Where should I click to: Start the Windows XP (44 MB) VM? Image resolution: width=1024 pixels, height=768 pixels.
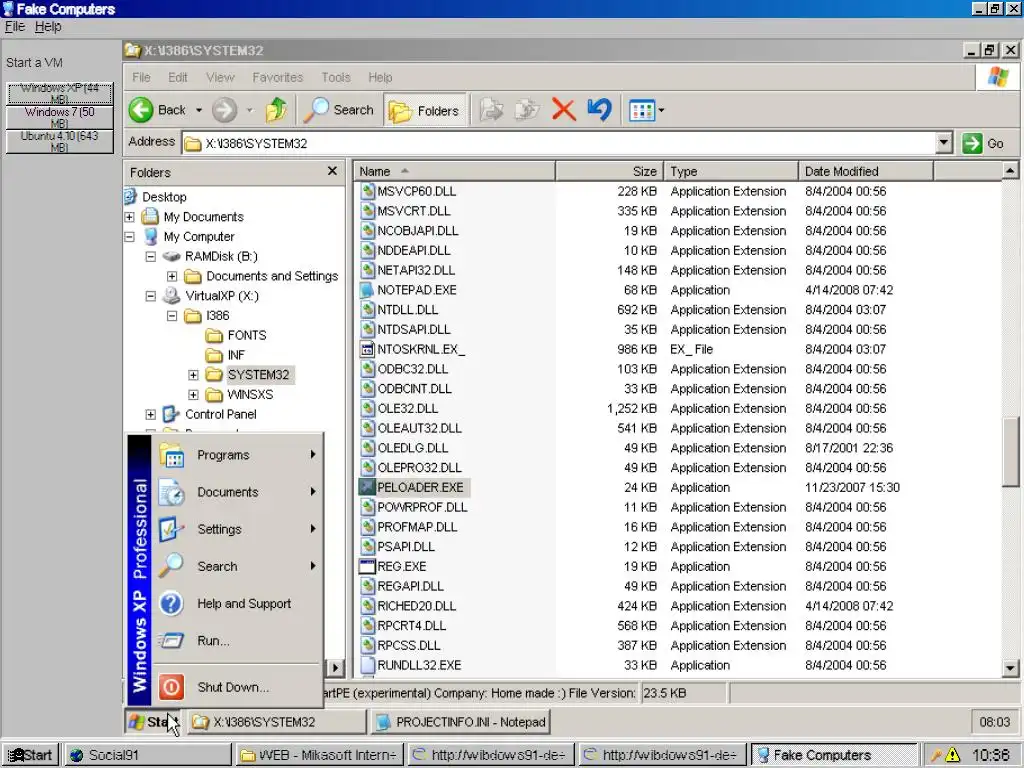(x=59, y=93)
